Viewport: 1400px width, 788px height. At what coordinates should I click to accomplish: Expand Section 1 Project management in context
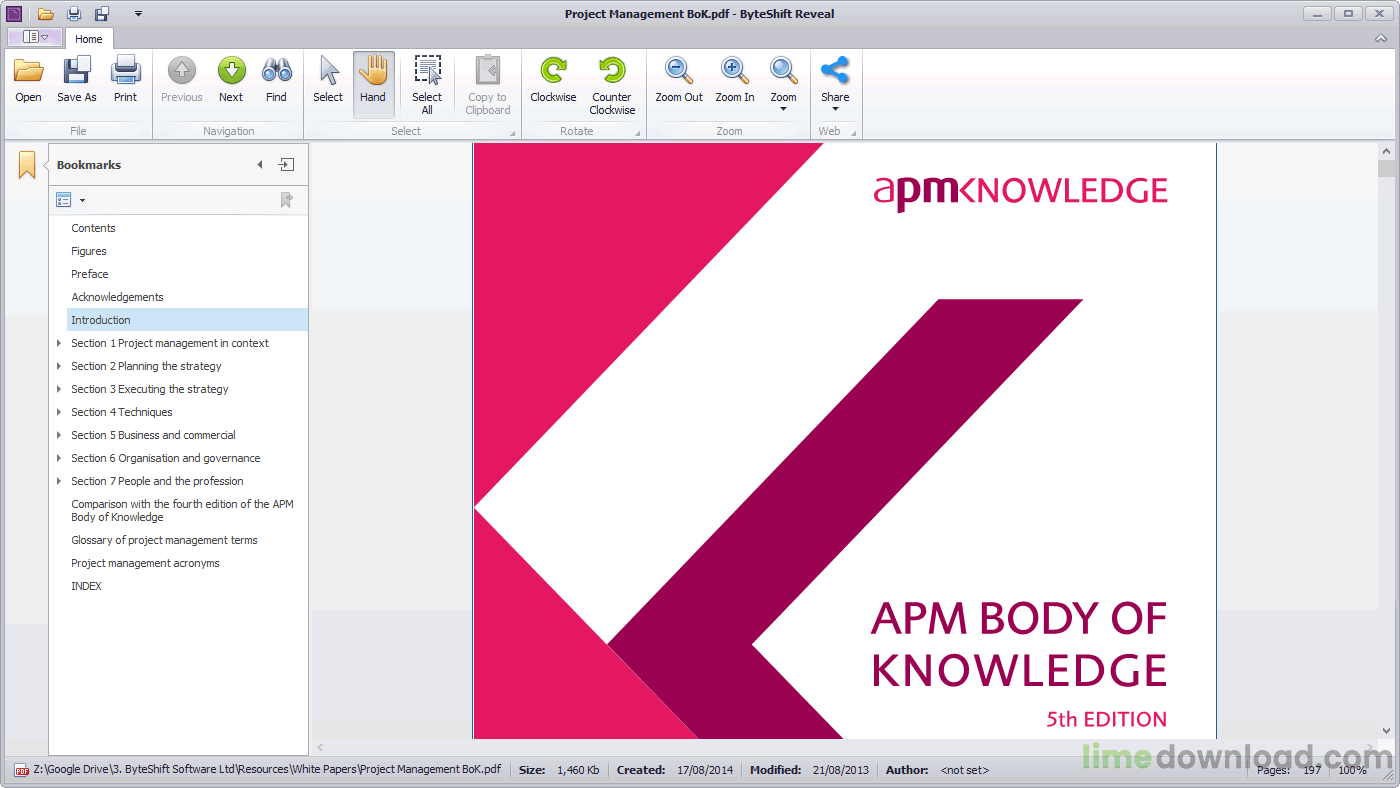click(x=60, y=343)
